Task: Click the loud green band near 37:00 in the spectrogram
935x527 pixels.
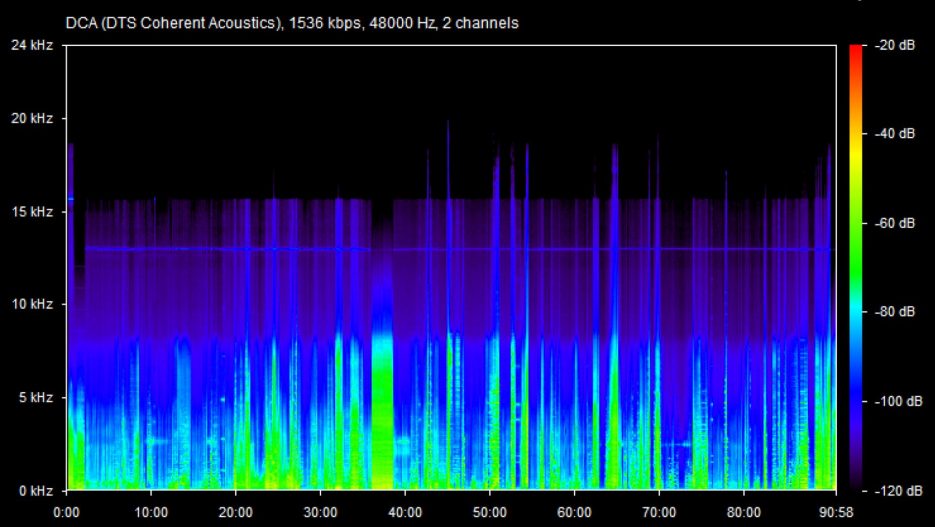Action: [383, 411]
